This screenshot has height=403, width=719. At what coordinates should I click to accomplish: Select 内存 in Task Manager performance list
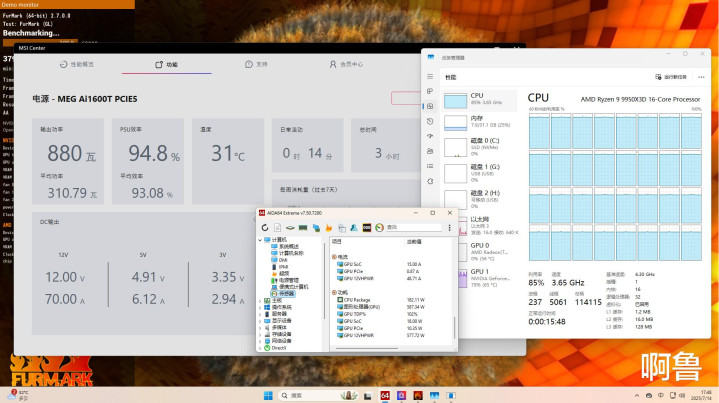pos(480,122)
